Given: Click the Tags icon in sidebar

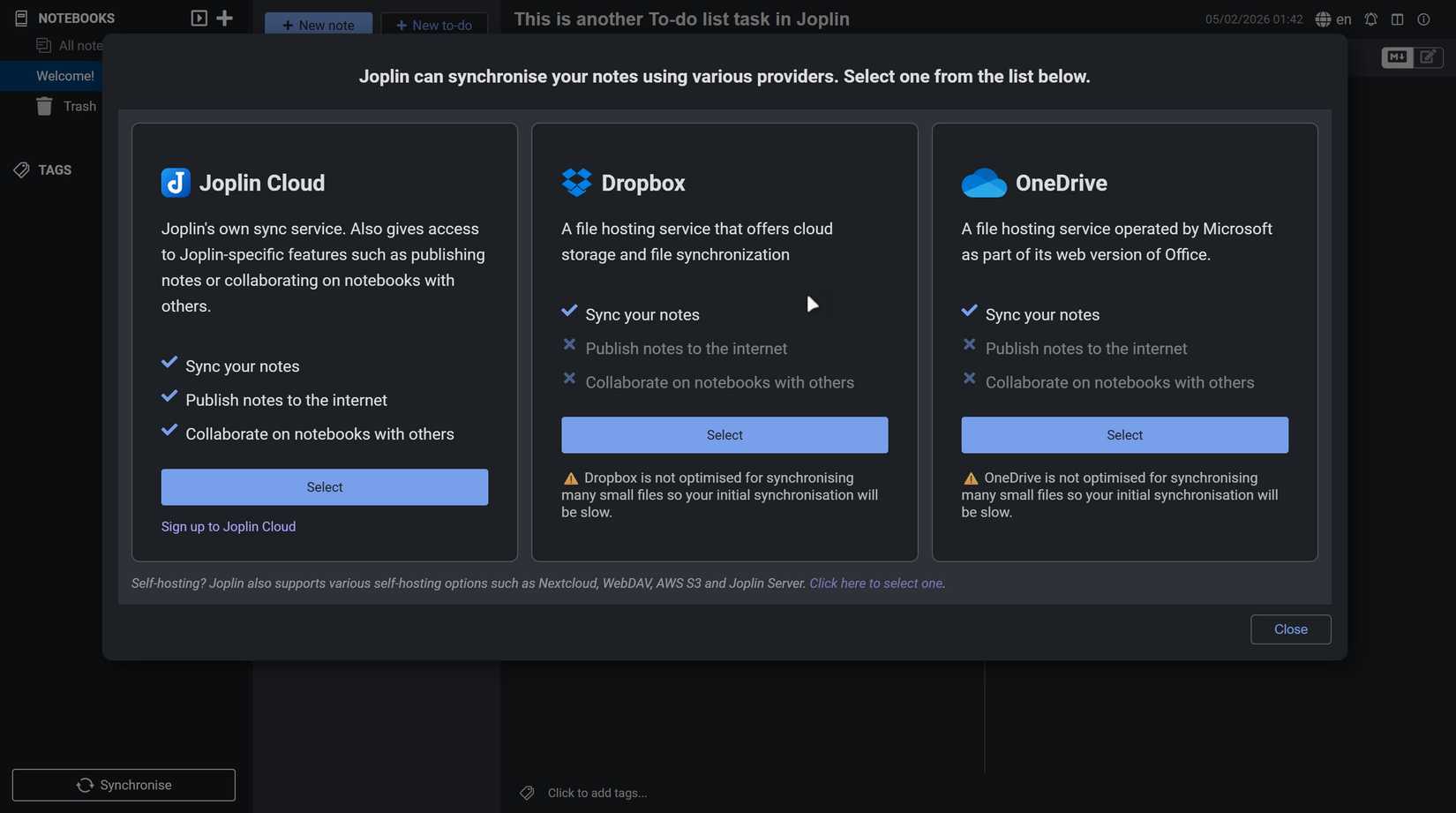Looking at the screenshot, I should [x=21, y=170].
